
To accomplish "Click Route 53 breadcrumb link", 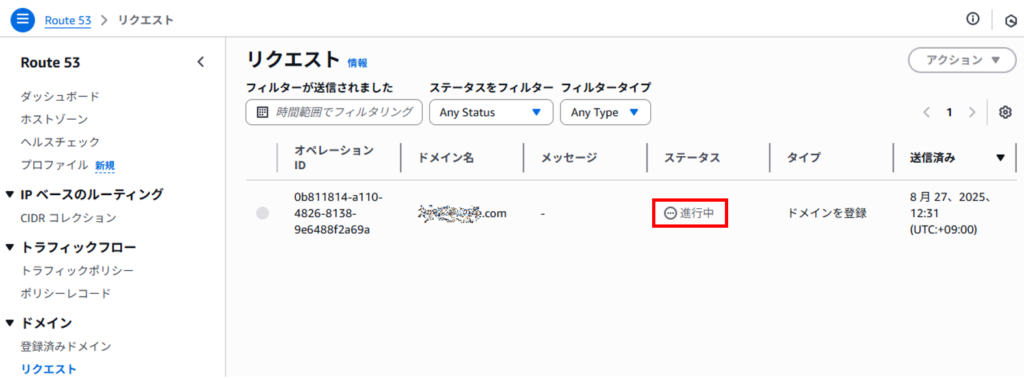I will tap(67, 20).
